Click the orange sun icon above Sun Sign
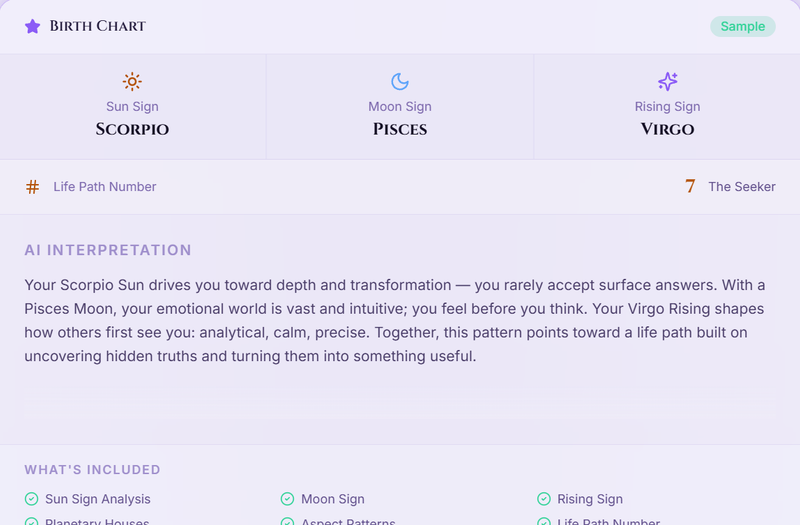Viewport: 800px width, 525px height. pos(132,82)
